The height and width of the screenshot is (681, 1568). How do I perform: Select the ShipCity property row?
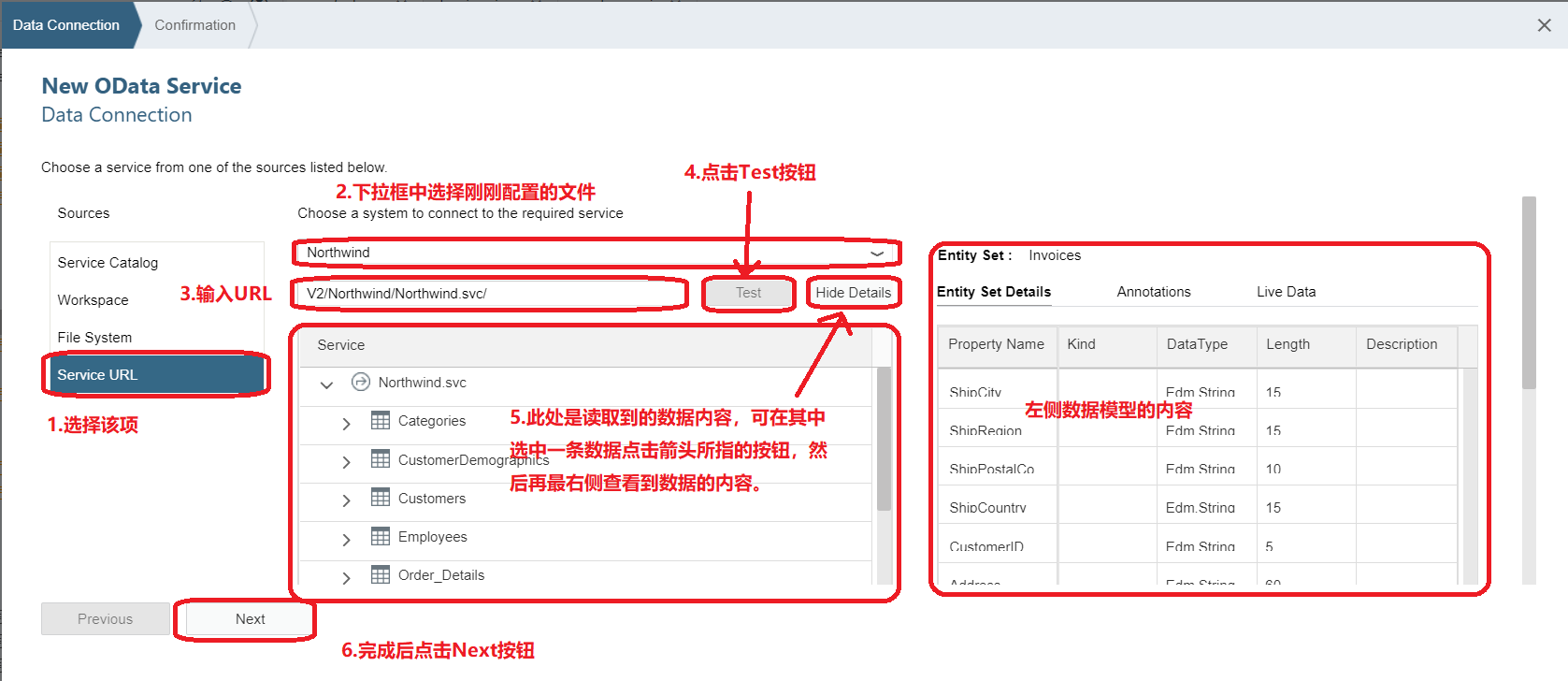1197,391
